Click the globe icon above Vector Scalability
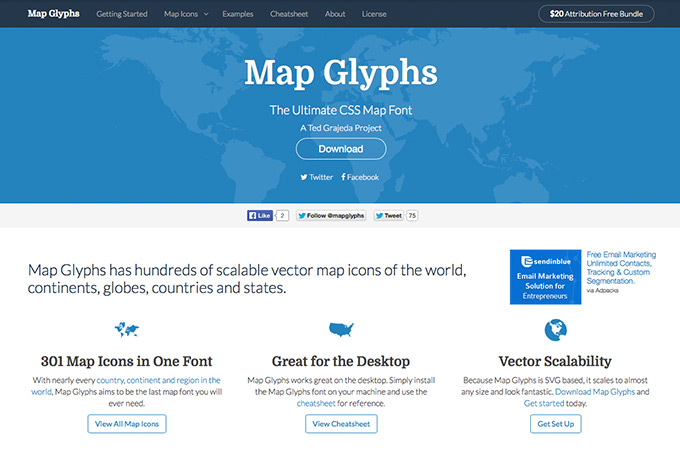Image resolution: width=680 pixels, height=455 pixels. [556, 330]
